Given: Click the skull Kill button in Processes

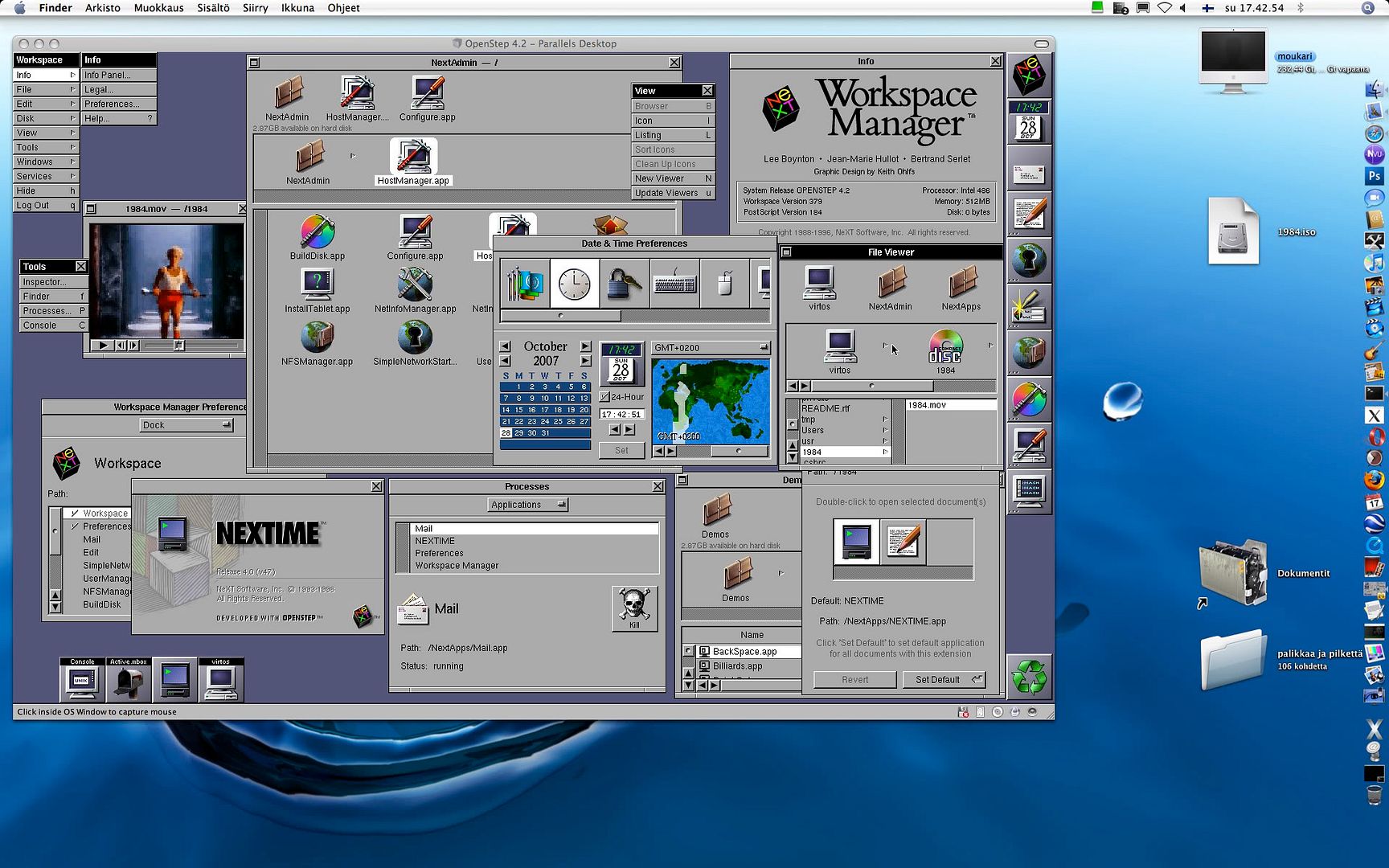Looking at the screenshot, I should (x=634, y=608).
